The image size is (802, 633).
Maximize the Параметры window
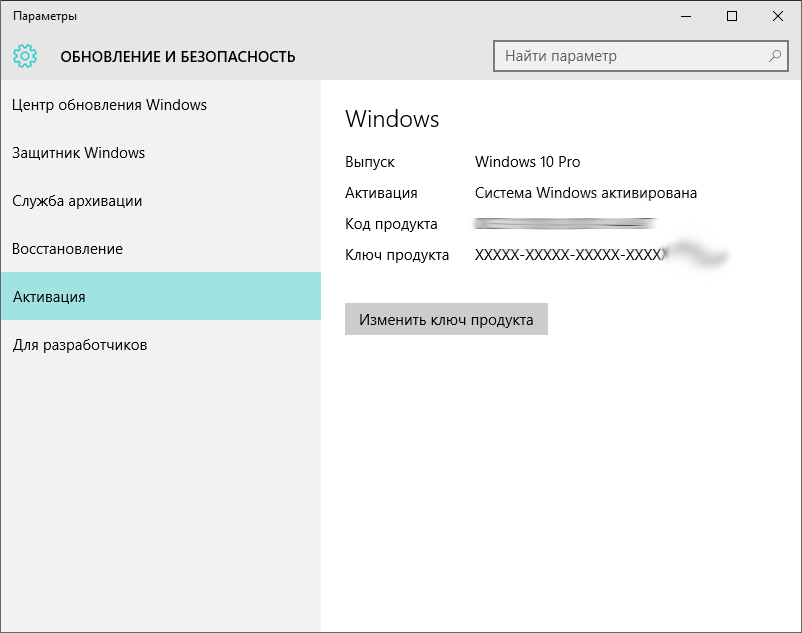[x=732, y=16]
